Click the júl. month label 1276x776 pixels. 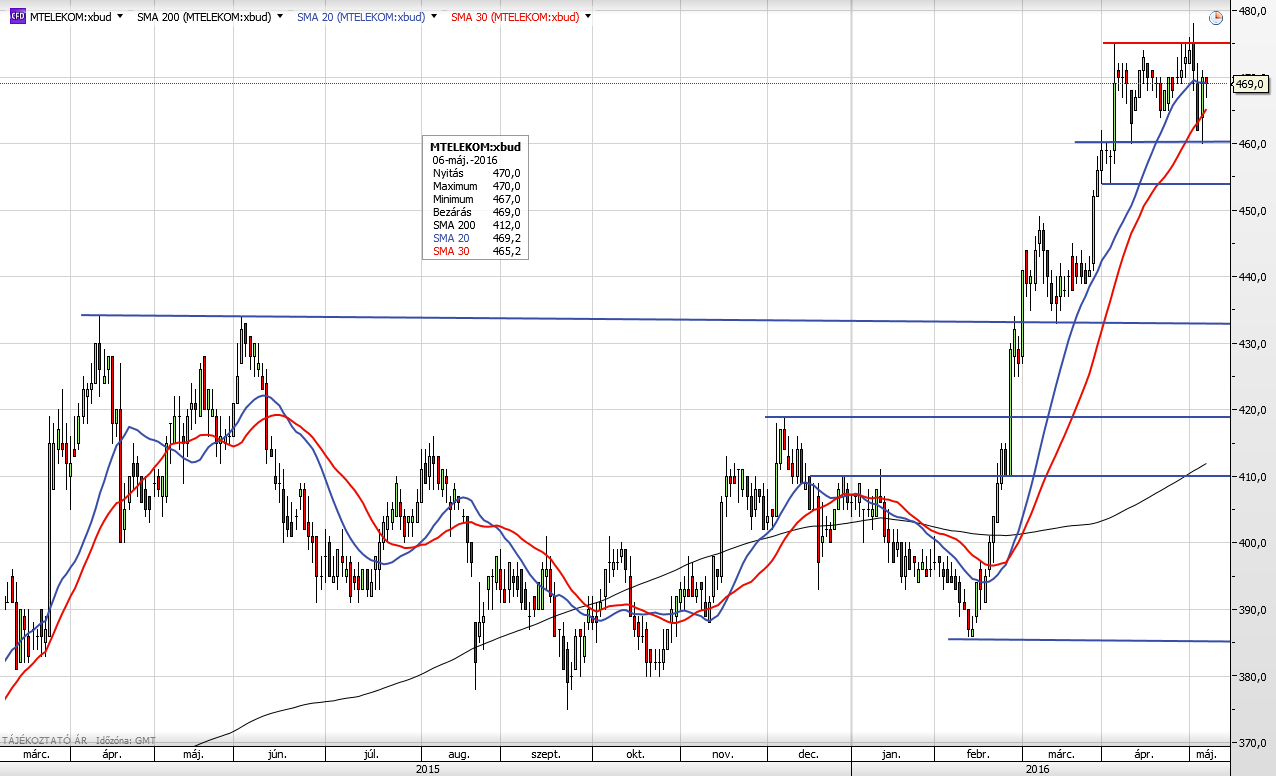click(x=370, y=755)
